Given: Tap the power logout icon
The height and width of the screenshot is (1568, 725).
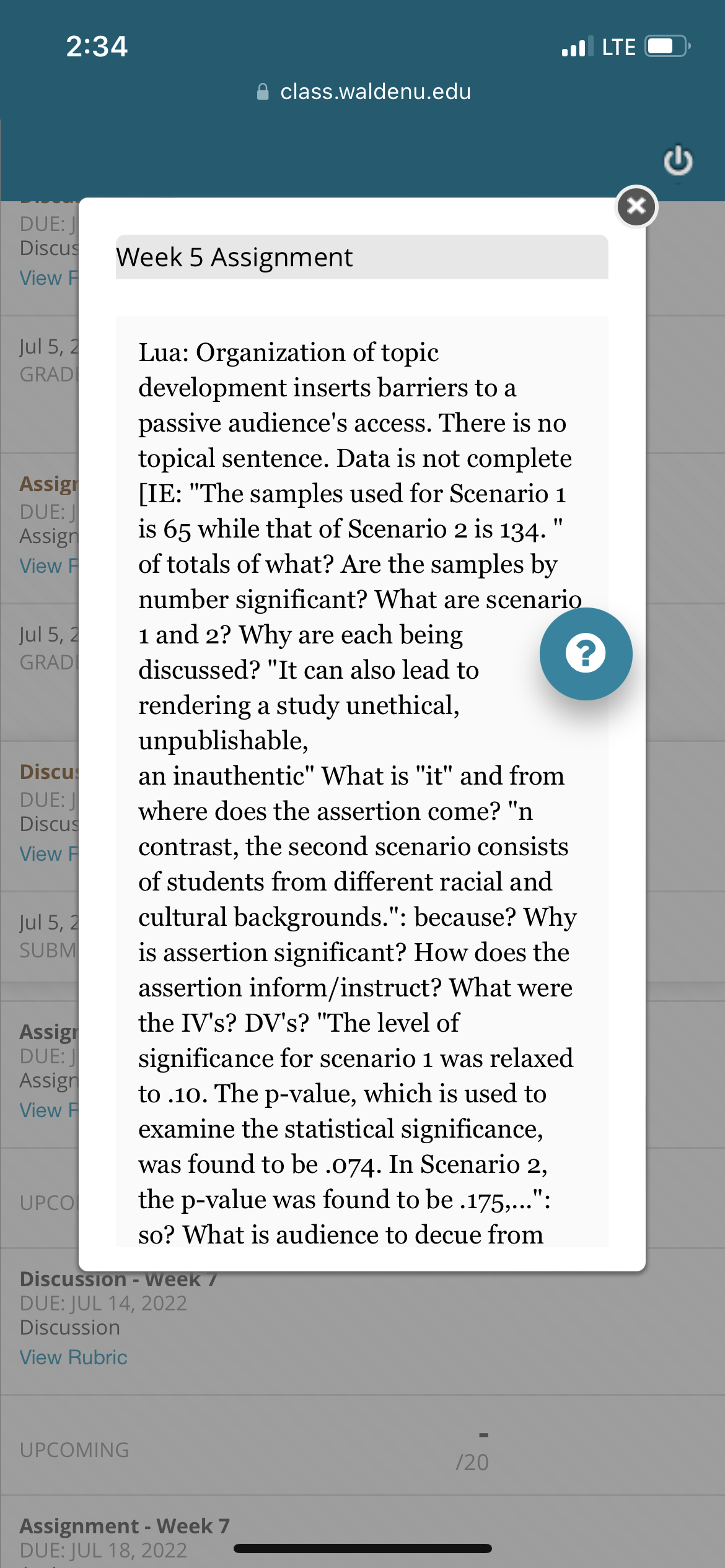Looking at the screenshot, I should click(x=678, y=160).
